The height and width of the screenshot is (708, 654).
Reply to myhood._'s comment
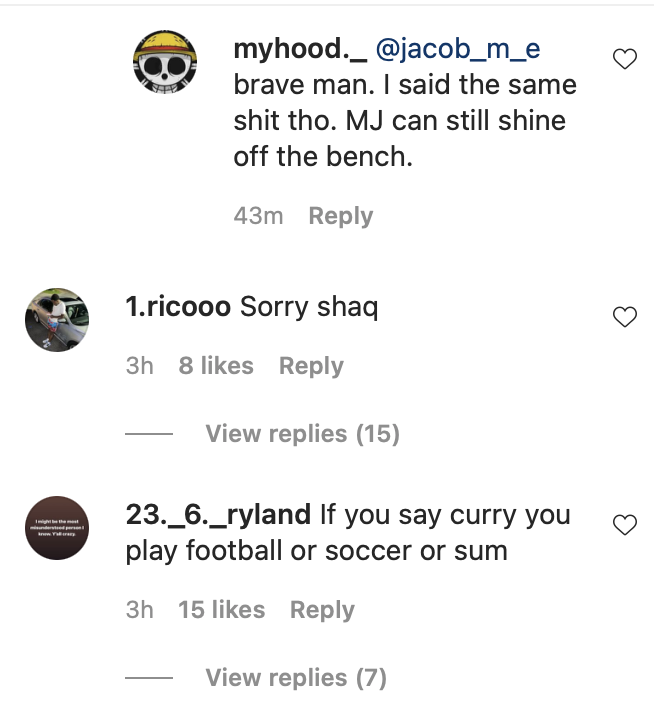[x=340, y=216]
